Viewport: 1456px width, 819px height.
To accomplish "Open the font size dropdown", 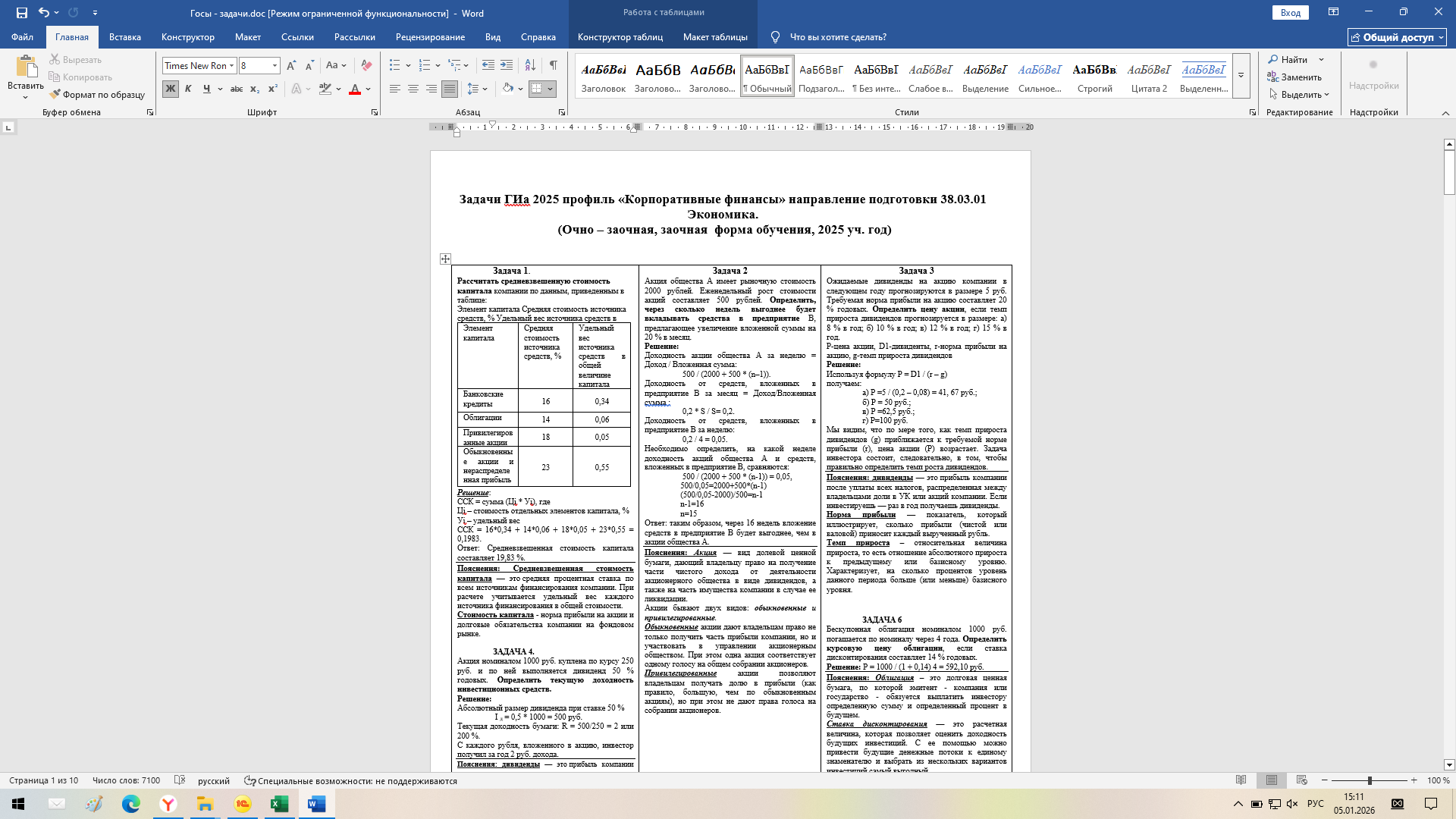I will 275,65.
